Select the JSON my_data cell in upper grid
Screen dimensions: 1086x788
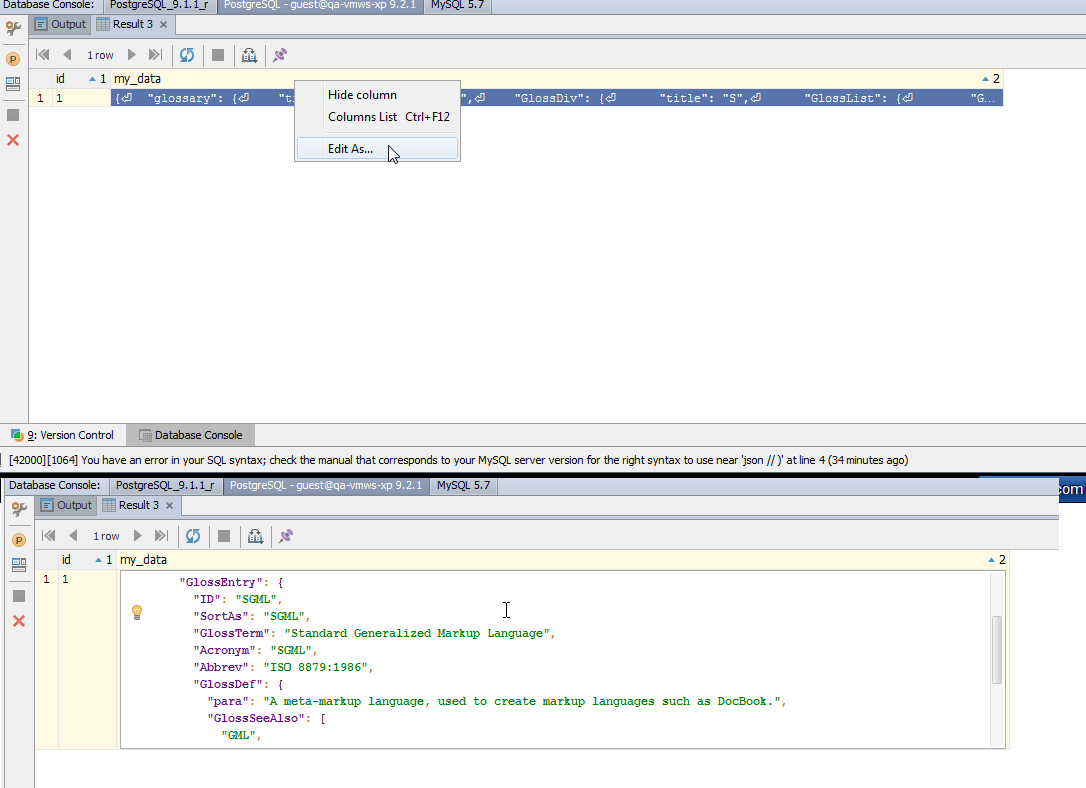coord(557,98)
